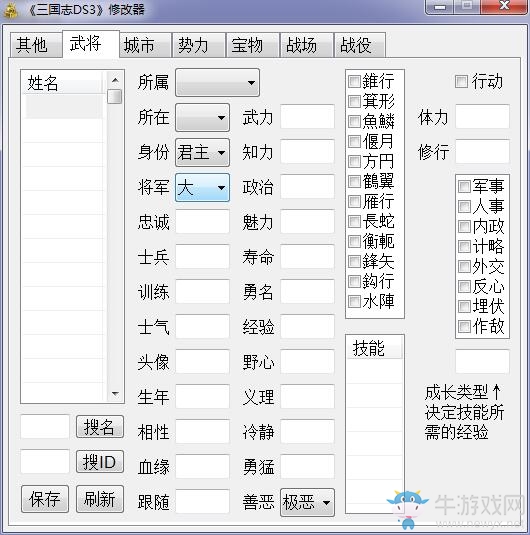This screenshot has width=530, height=535.
Task: Click the growth type field above 成长类型
Action: tap(483, 361)
